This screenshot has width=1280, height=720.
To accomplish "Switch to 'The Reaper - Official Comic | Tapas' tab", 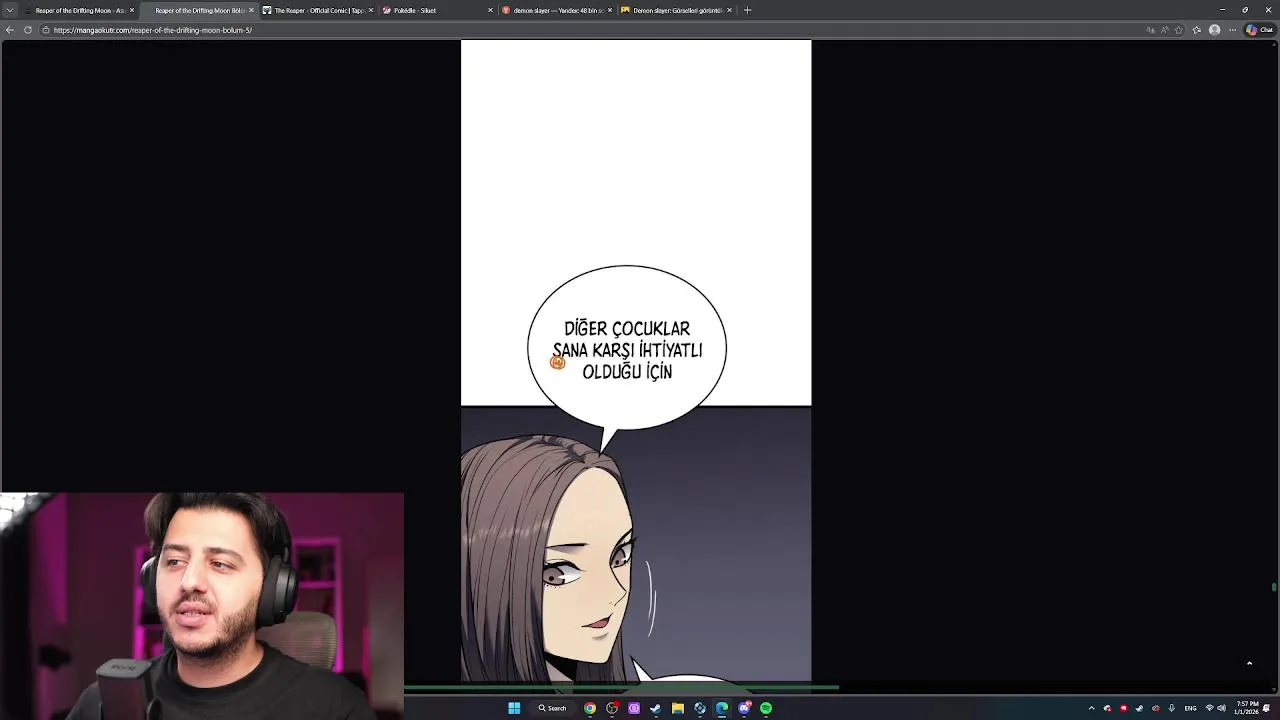I will coord(318,10).
